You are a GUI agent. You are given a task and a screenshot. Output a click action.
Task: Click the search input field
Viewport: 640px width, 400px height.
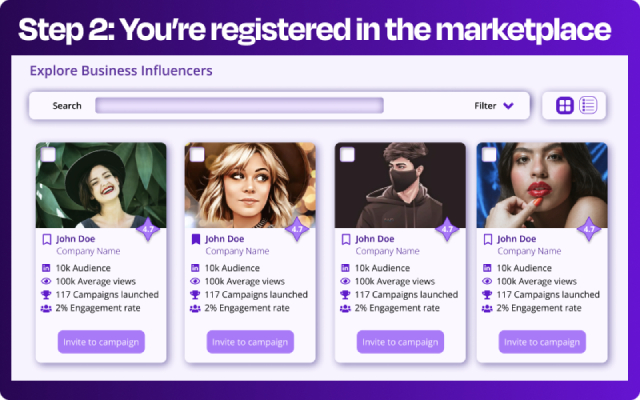[239, 105]
